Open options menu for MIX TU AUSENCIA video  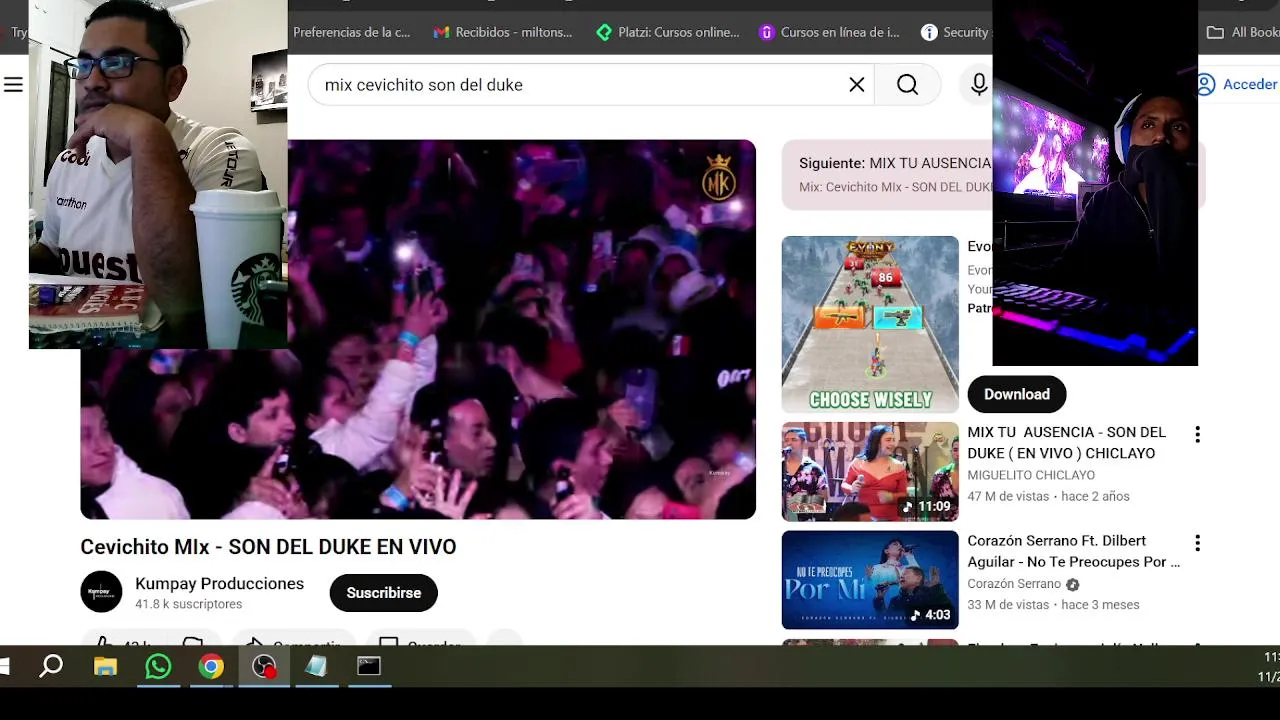1197,434
